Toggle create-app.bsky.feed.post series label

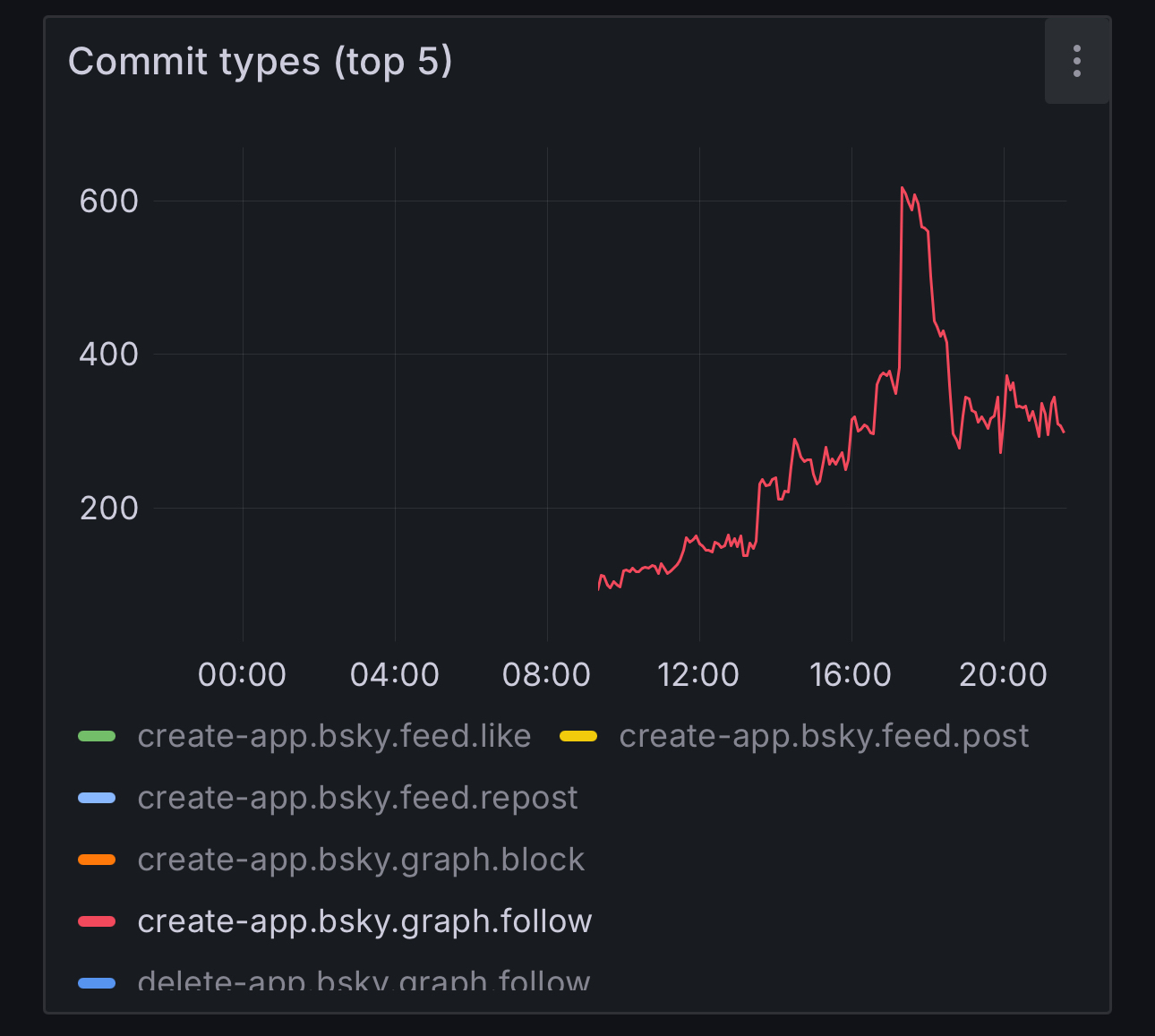[823, 736]
